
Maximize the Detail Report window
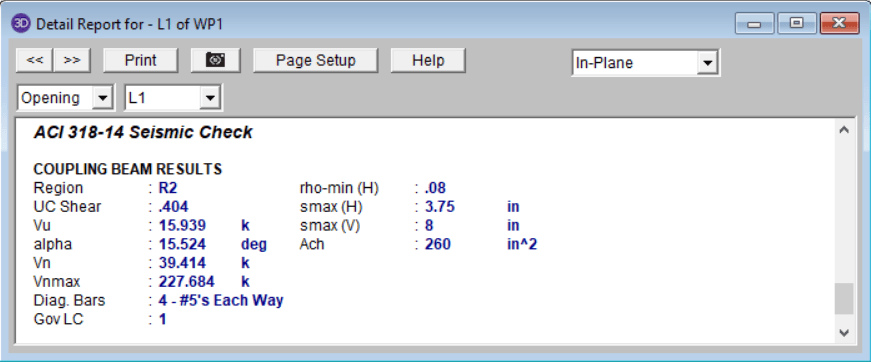pyautogui.click(x=797, y=23)
